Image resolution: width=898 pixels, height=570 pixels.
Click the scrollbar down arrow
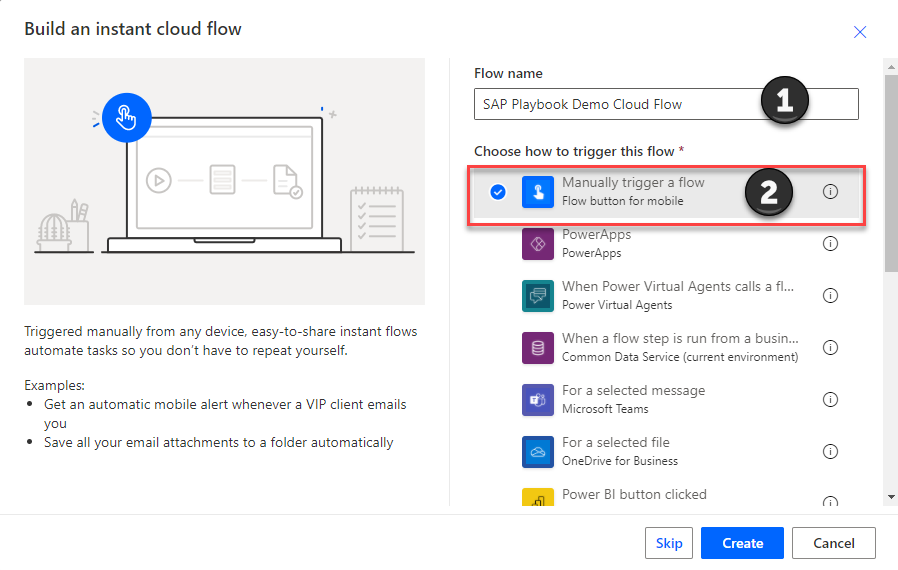click(891, 497)
